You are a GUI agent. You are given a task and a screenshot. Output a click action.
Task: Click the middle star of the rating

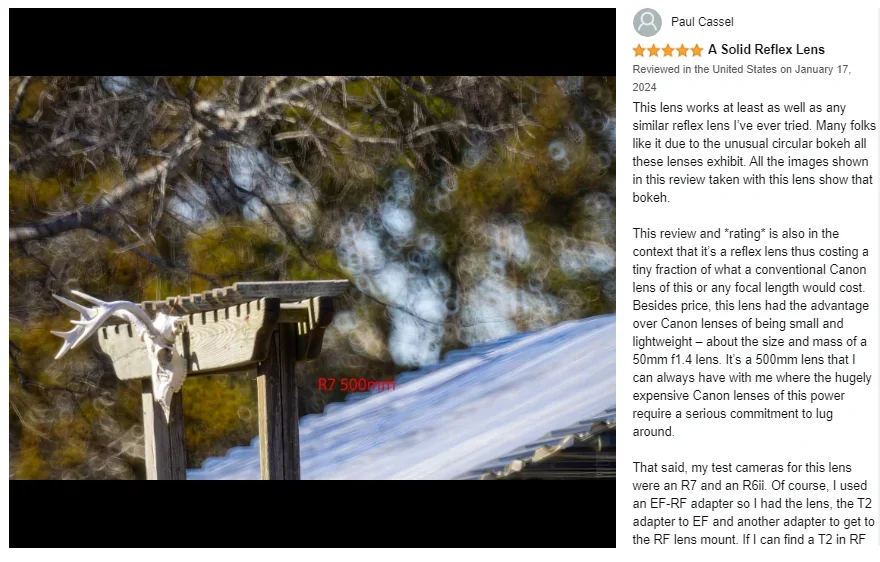(x=668, y=51)
